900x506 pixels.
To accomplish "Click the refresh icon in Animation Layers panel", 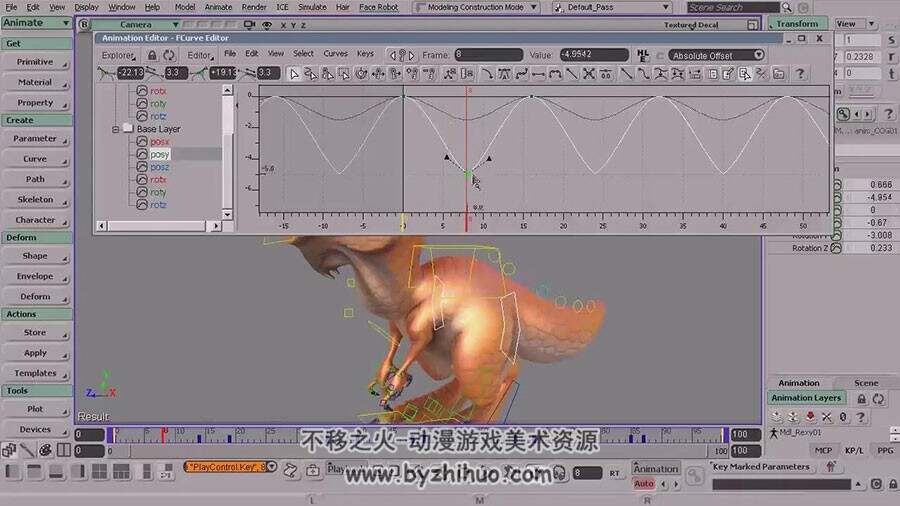I will 878,398.
